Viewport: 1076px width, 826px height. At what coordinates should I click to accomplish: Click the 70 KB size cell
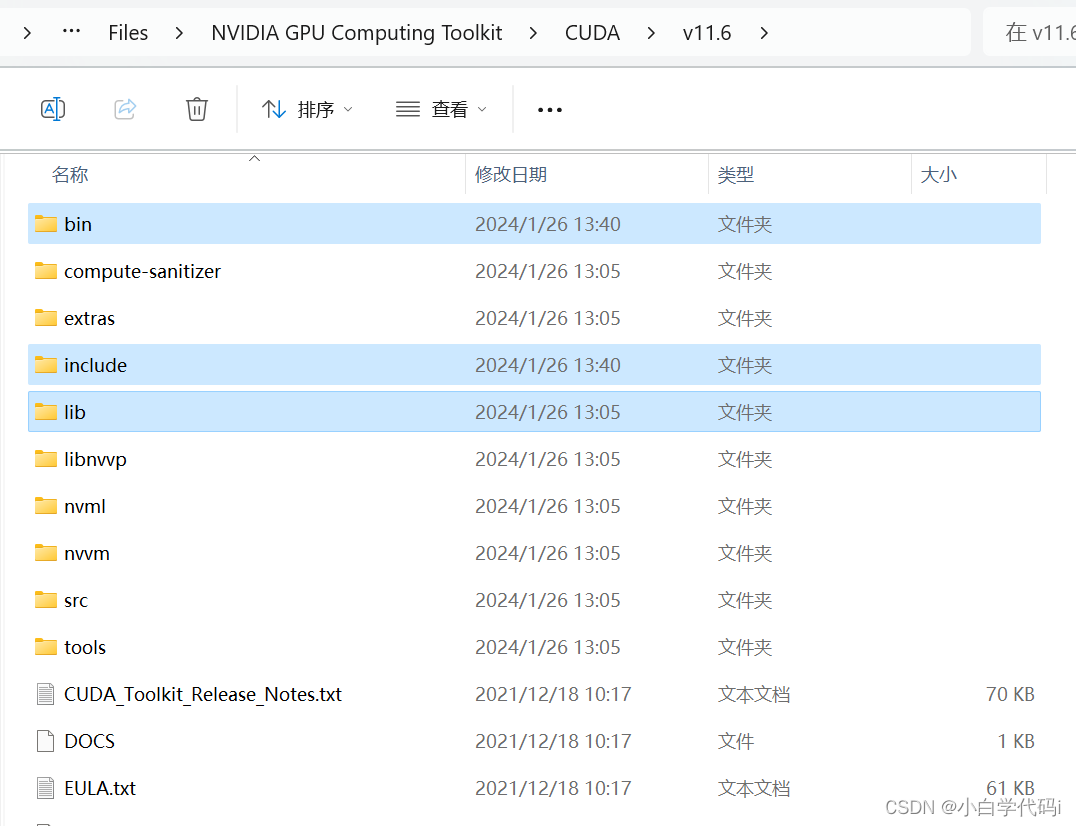tap(1009, 694)
